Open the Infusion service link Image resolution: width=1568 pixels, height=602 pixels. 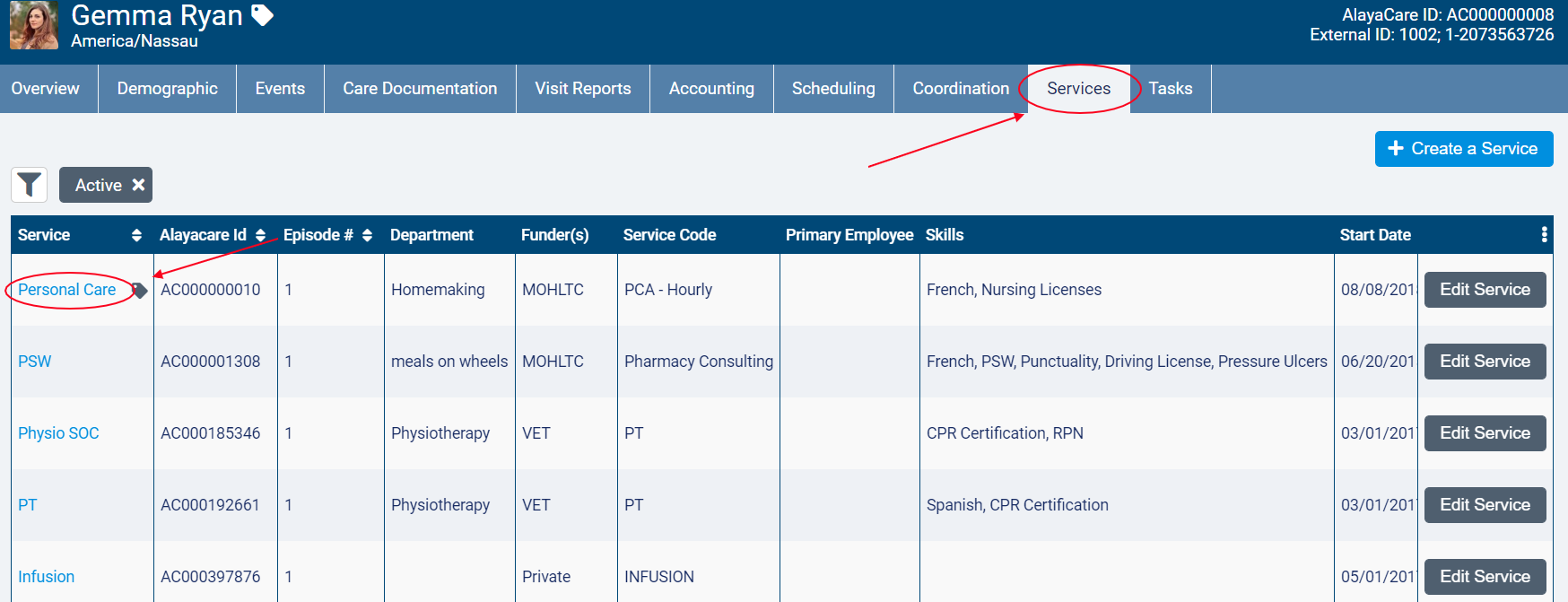coord(47,577)
